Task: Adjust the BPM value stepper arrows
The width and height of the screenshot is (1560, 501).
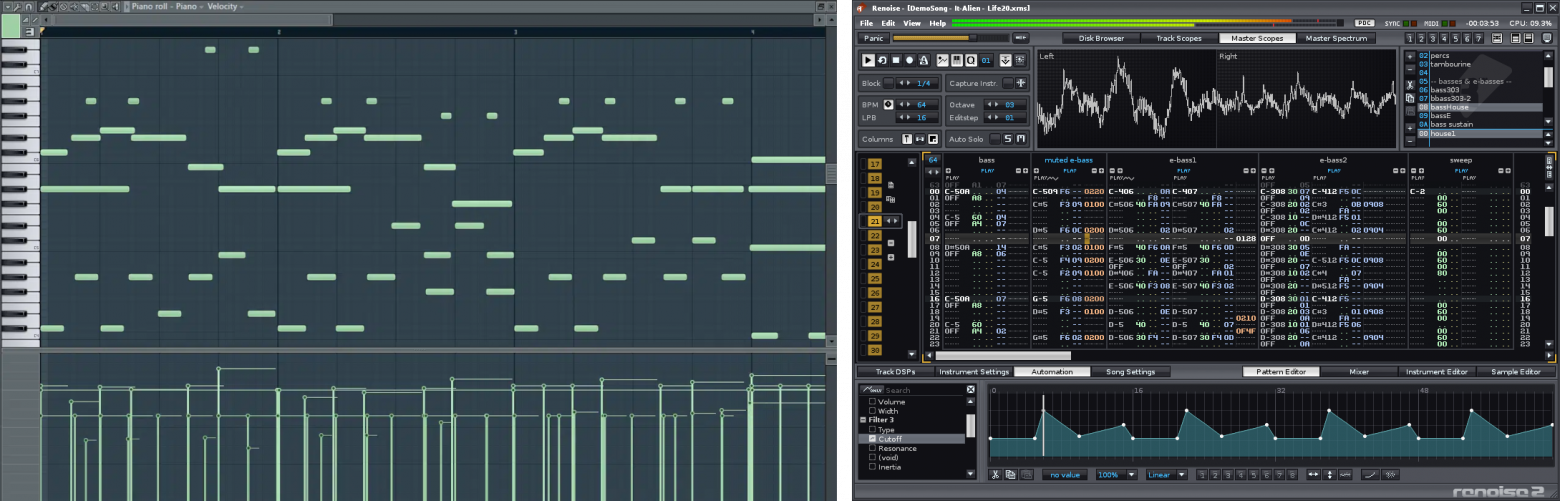Action: tap(904, 105)
